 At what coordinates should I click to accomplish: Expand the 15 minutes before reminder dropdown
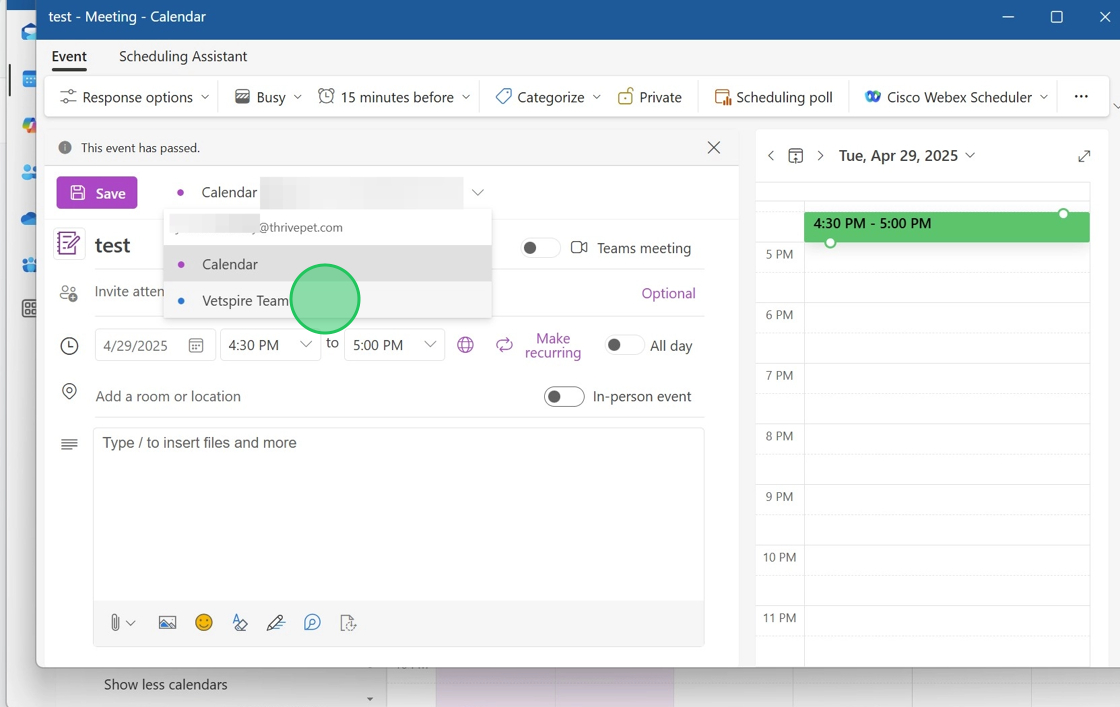pyautogui.click(x=466, y=97)
